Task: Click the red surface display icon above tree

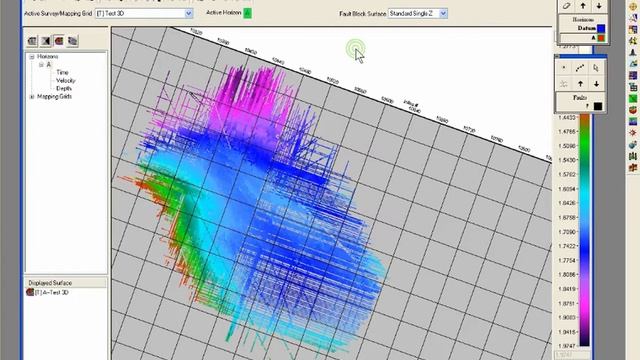Action: [x=59, y=41]
